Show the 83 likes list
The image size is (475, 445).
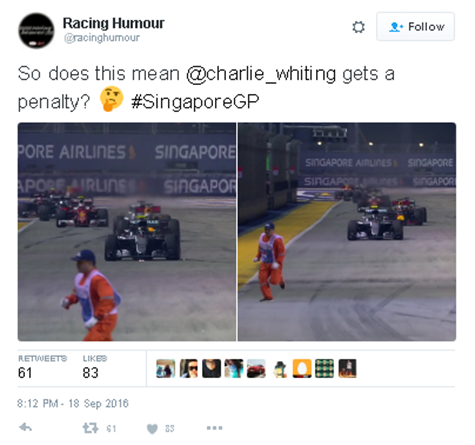[95, 367]
